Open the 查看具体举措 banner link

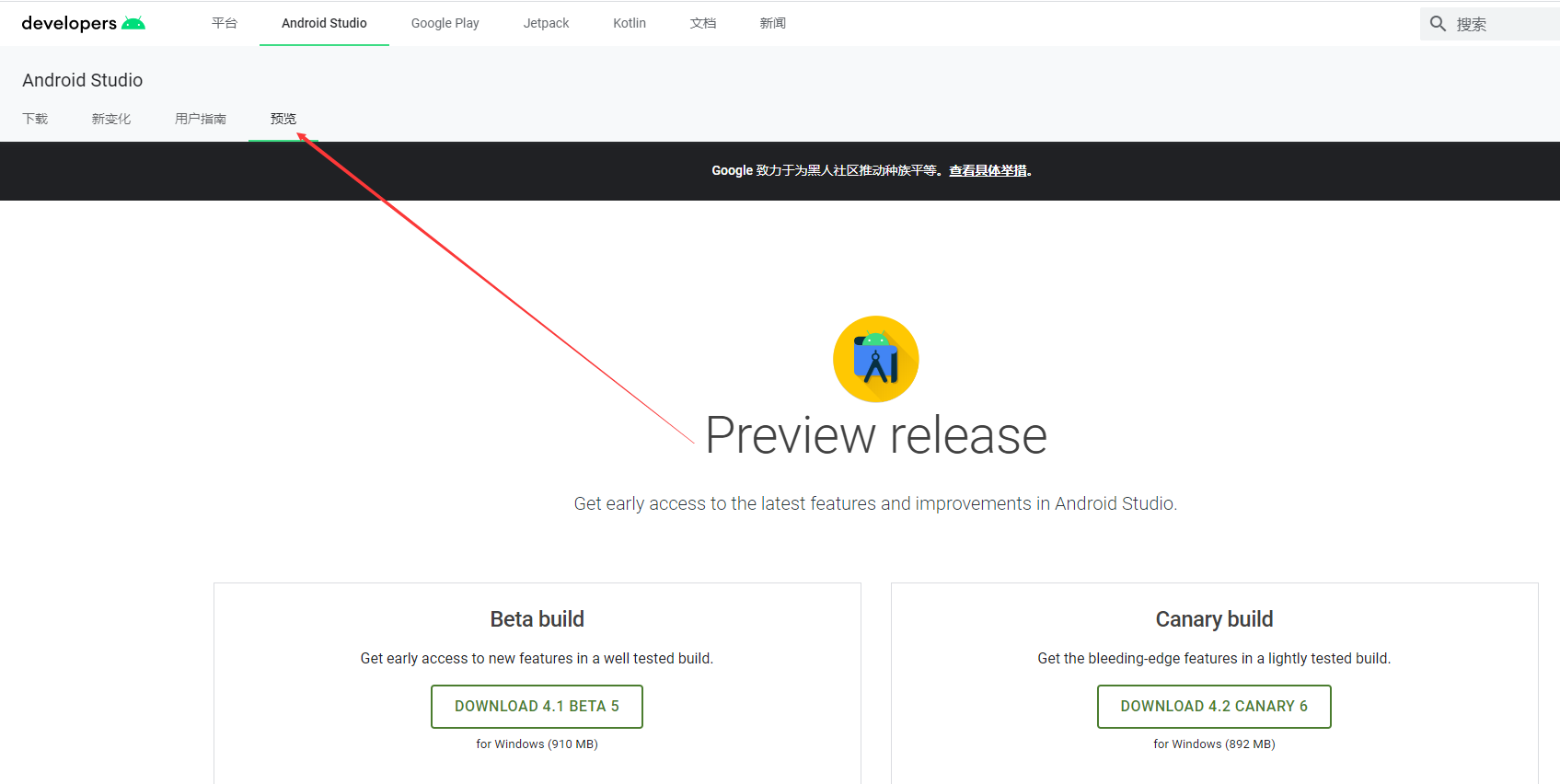pos(988,170)
